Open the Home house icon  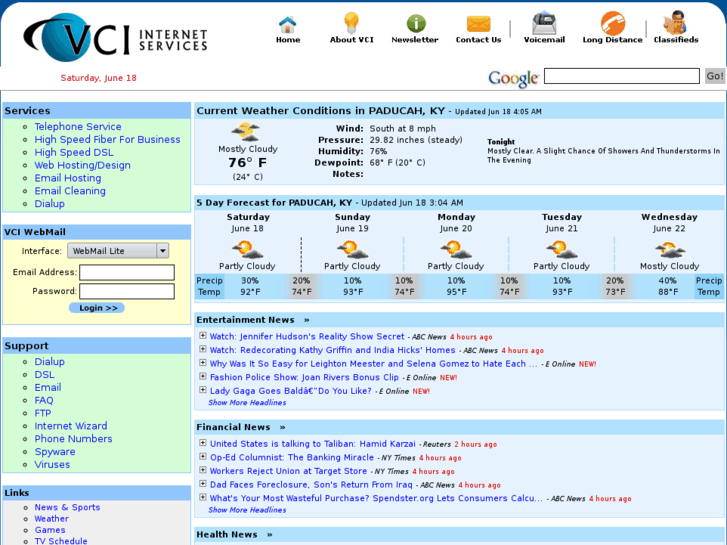click(287, 24)
